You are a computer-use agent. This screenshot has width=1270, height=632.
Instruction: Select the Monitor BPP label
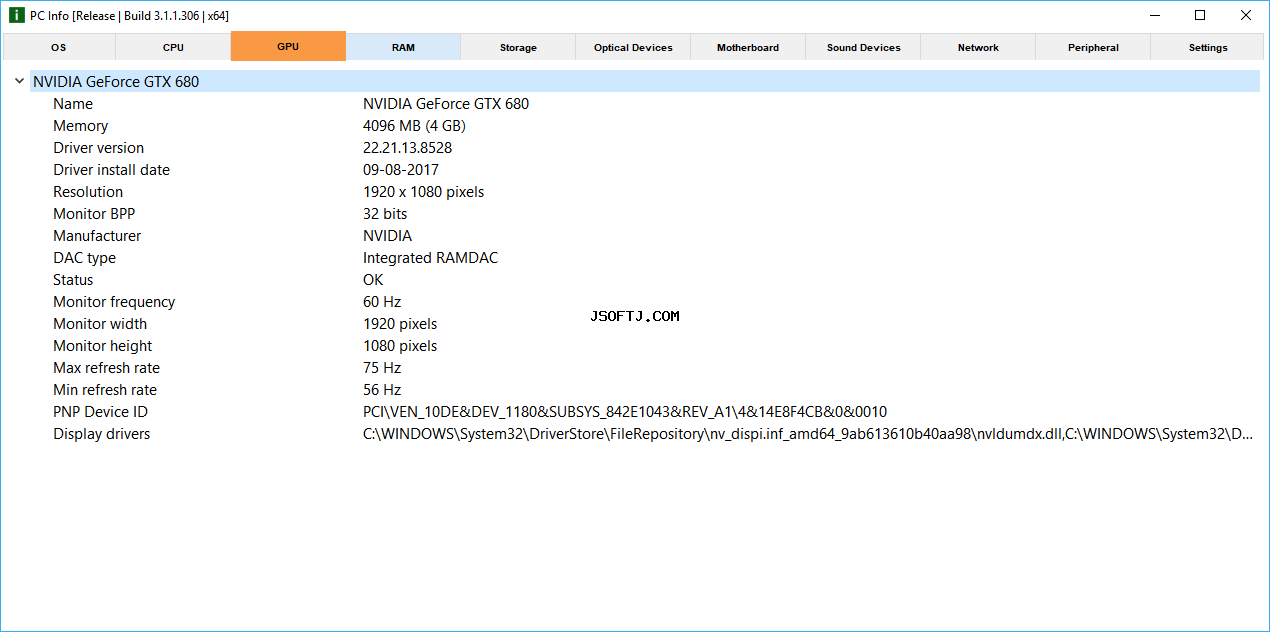[94, 214]
